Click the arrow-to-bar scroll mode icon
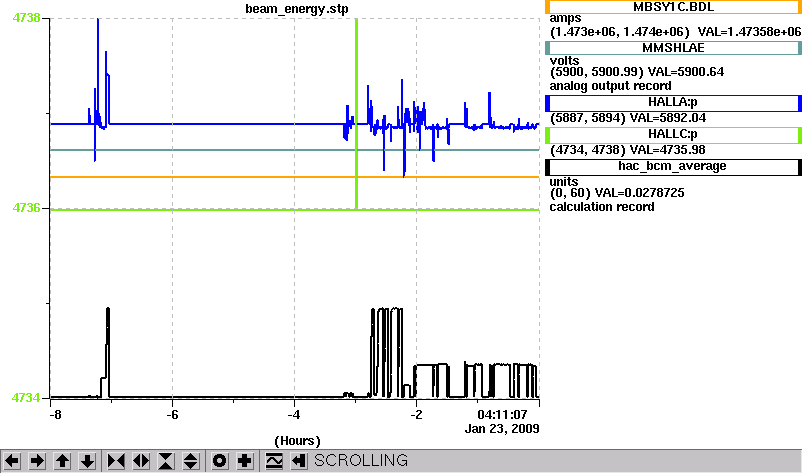 pyautogui.click(x=299, y=461)
